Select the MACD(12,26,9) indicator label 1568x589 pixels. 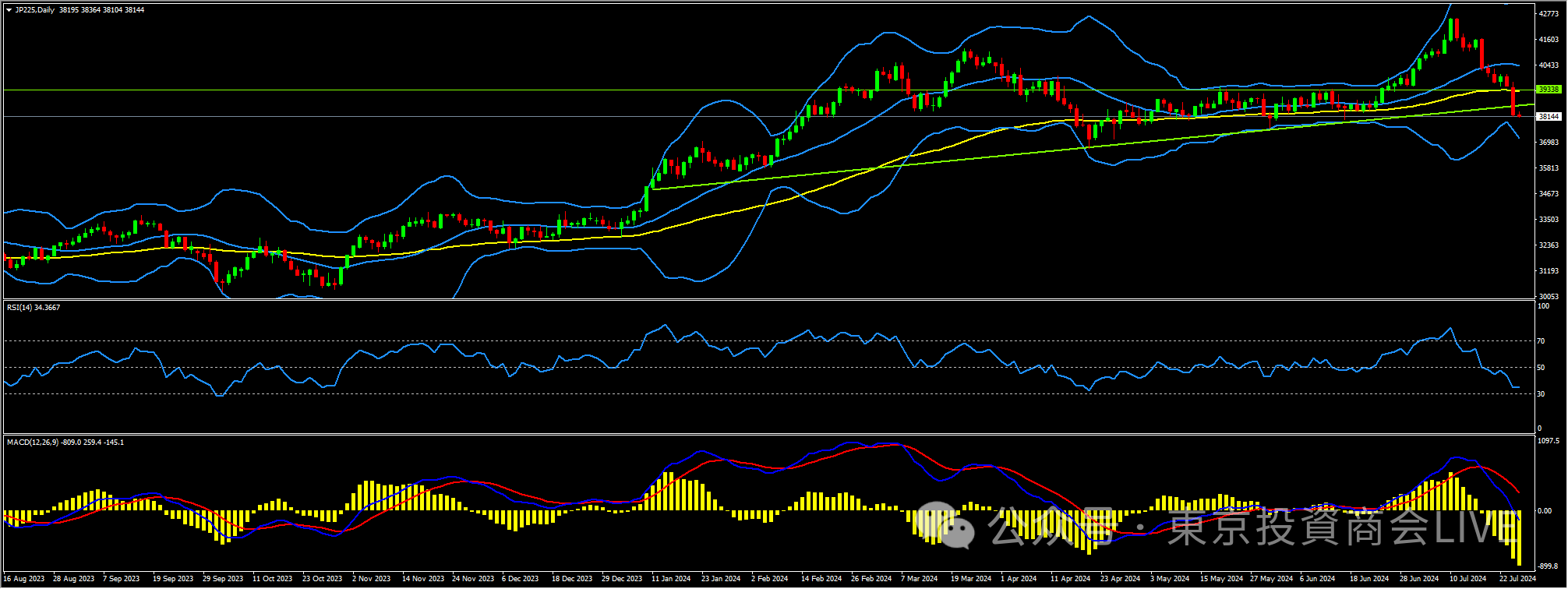[x=65, y=443]
